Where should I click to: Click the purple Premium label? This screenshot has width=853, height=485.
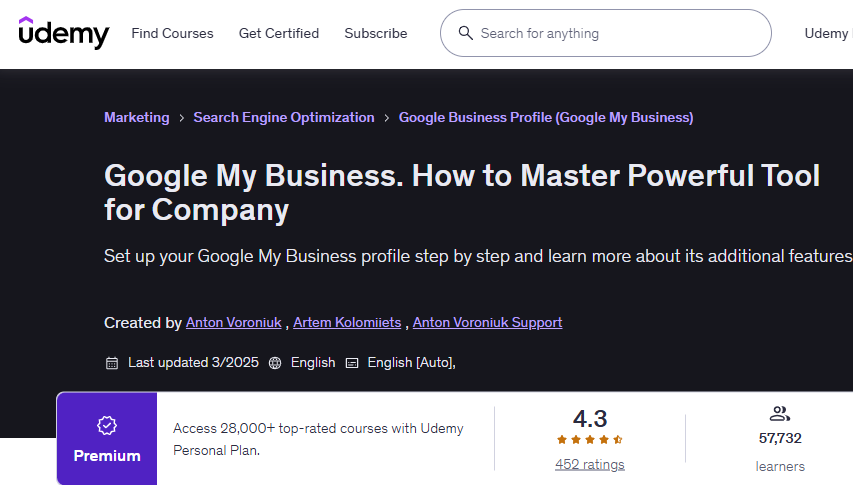pos(107,456)
